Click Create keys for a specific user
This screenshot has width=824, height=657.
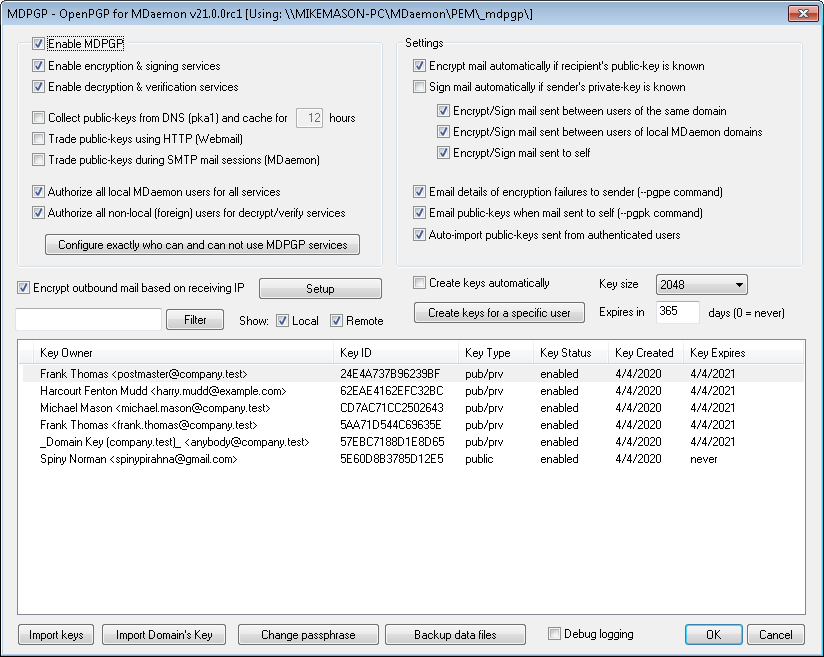499,313
